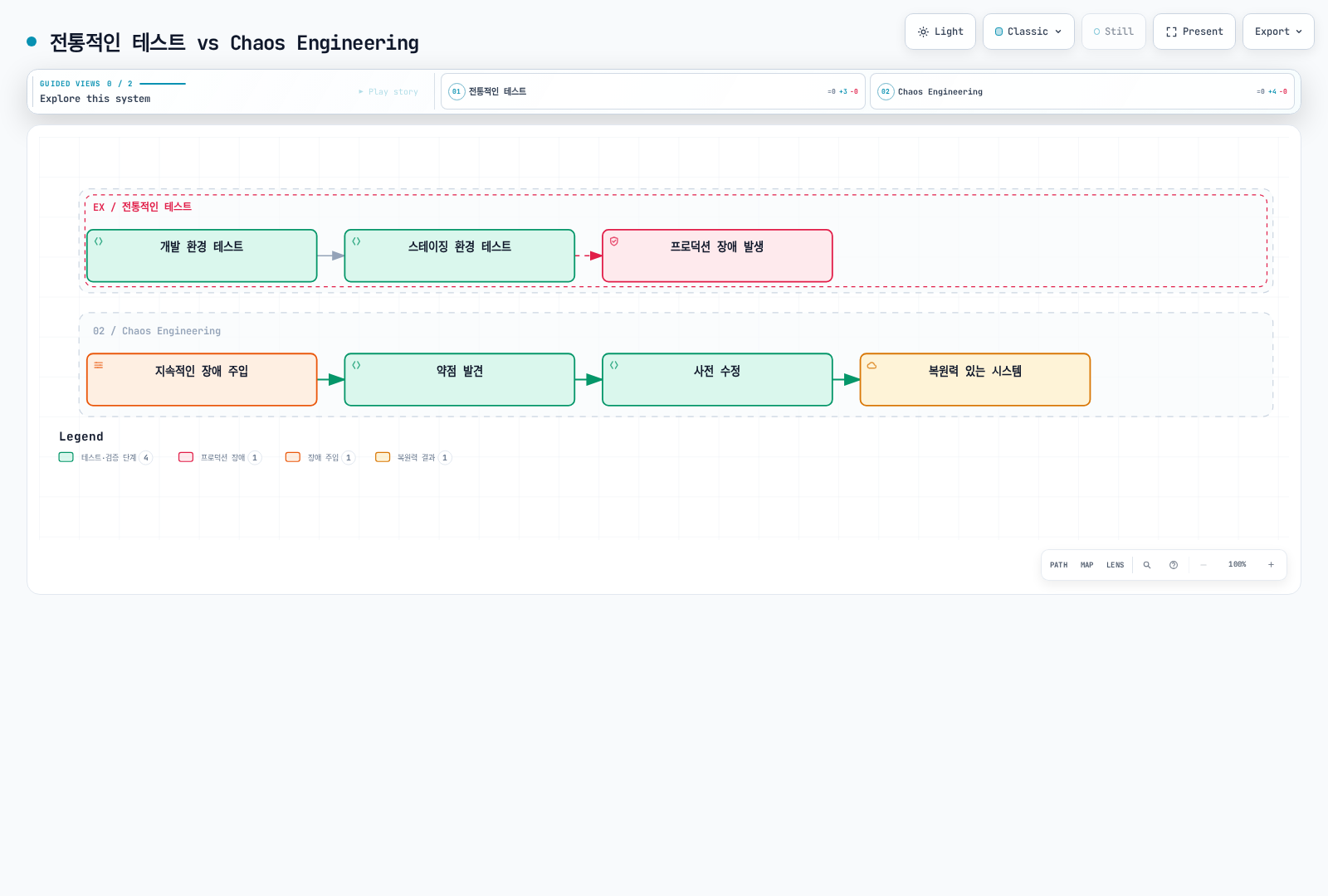Click Play story
This screenshot has height=896, width=1328.
[388, 92]
